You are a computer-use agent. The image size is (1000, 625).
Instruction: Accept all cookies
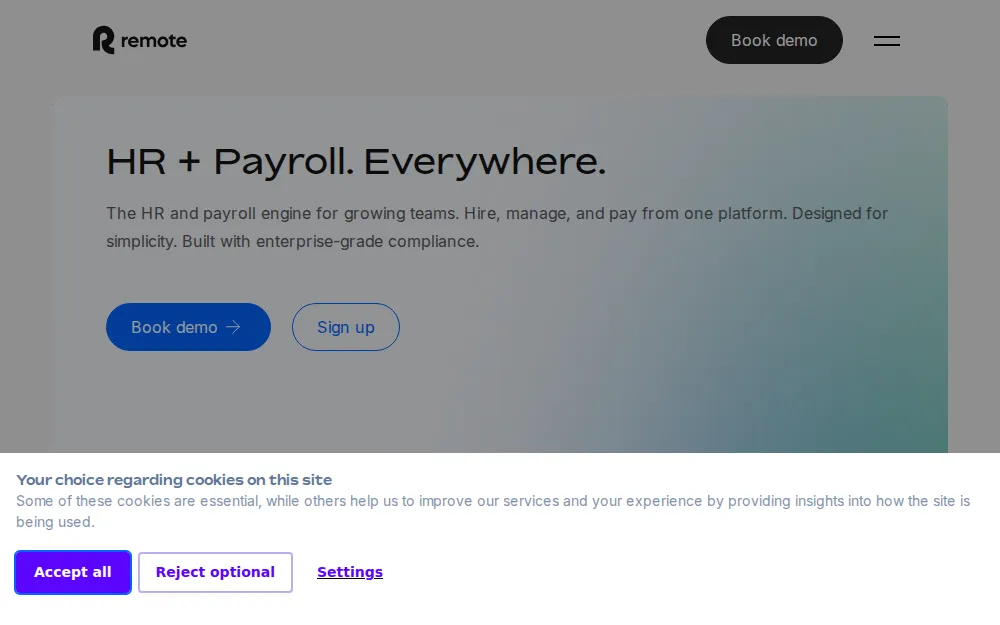pos(73,572)
